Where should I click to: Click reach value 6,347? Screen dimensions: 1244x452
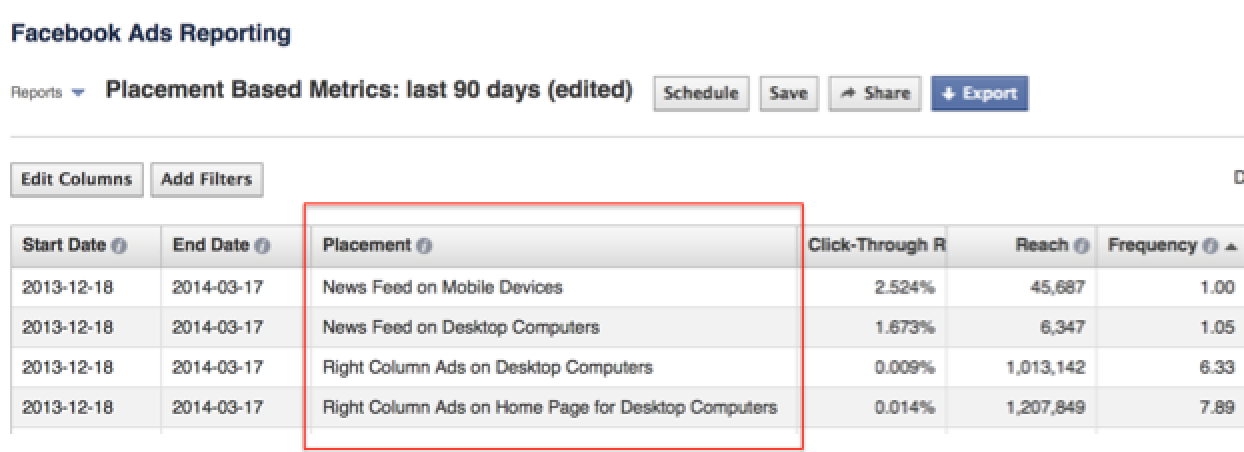(1064, 327)
